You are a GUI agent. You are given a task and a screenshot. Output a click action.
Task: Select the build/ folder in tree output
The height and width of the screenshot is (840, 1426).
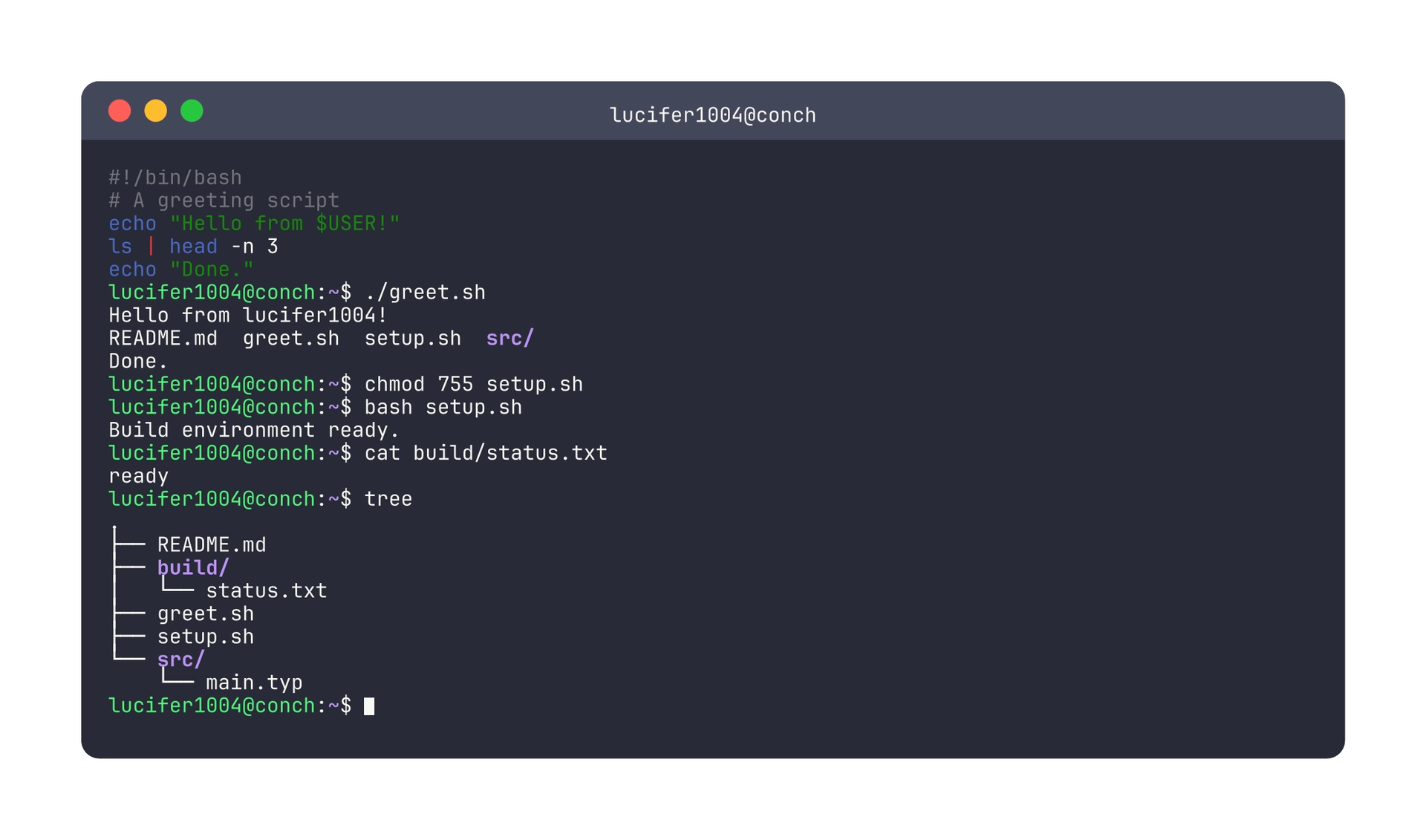192,568
